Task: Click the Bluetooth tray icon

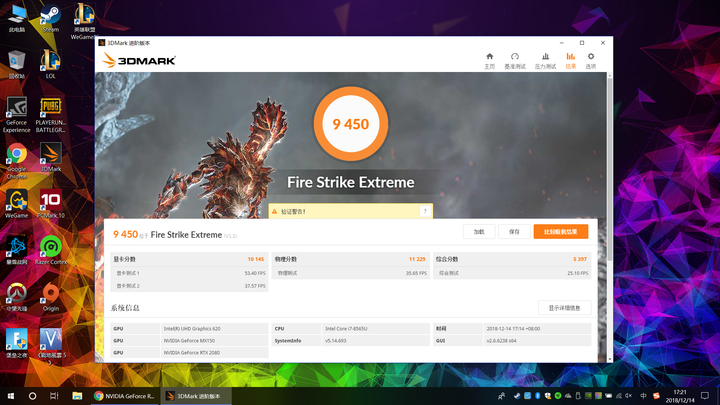Action: click(x=537, y=396)
